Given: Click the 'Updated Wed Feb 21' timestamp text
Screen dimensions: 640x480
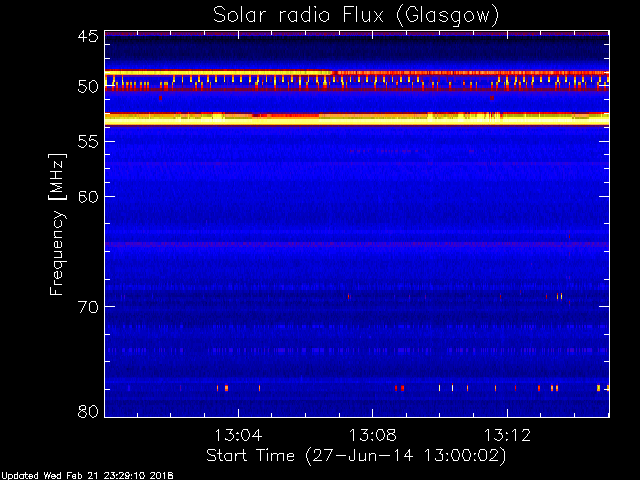Looking at the screenshot, I should [87, 476].
